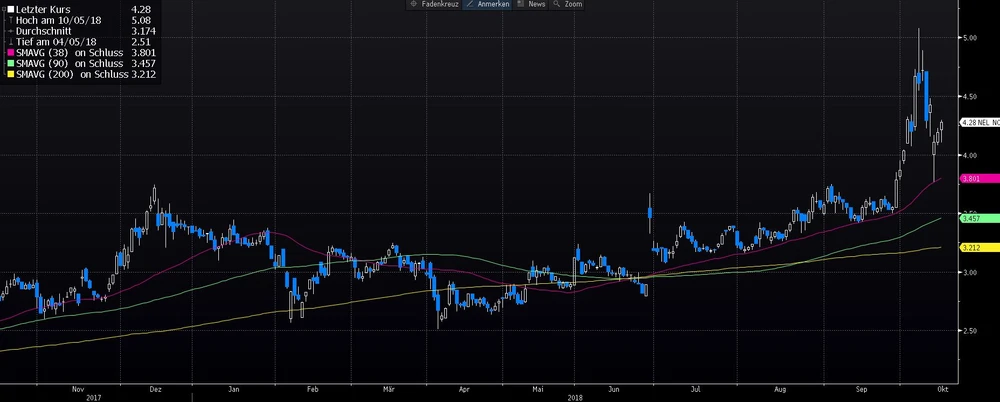1000x402 pixels.
Task: Click the green SMAVG (90) swatch
Action: (10, 63)
